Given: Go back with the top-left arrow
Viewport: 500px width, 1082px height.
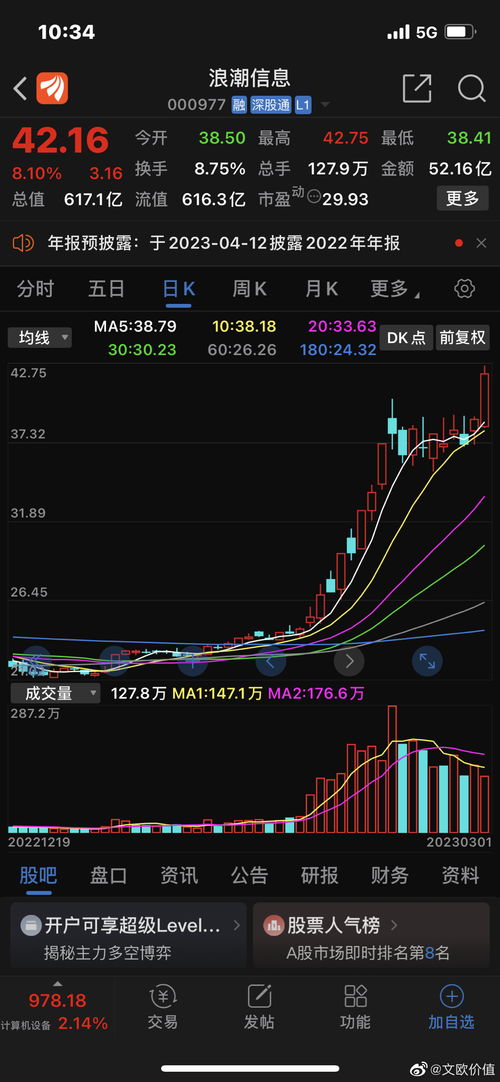Looking at the screenshot, I should point(20,88).
